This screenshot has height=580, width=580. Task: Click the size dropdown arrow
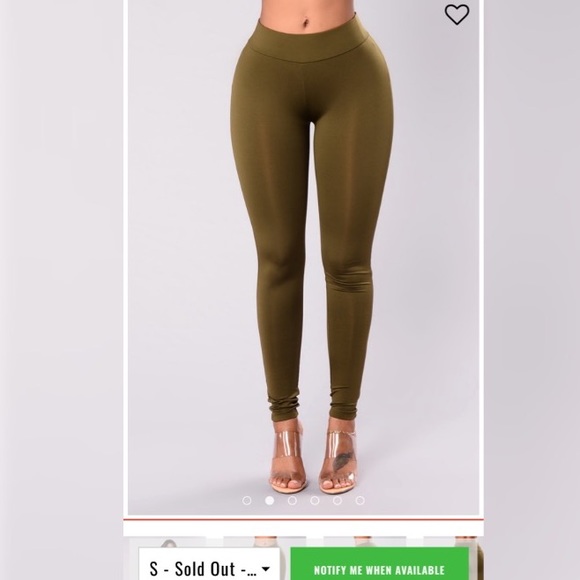pyautogui.click(x=266, y=569)
